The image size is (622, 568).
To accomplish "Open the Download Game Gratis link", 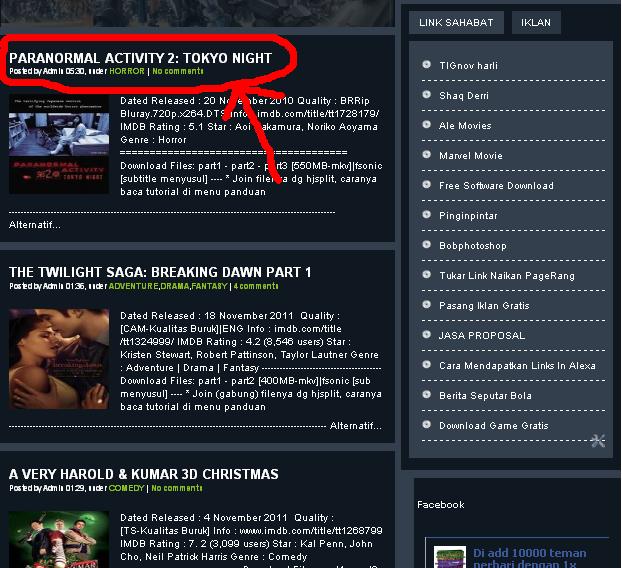I will pyautogui.click(x=494, y=426).
